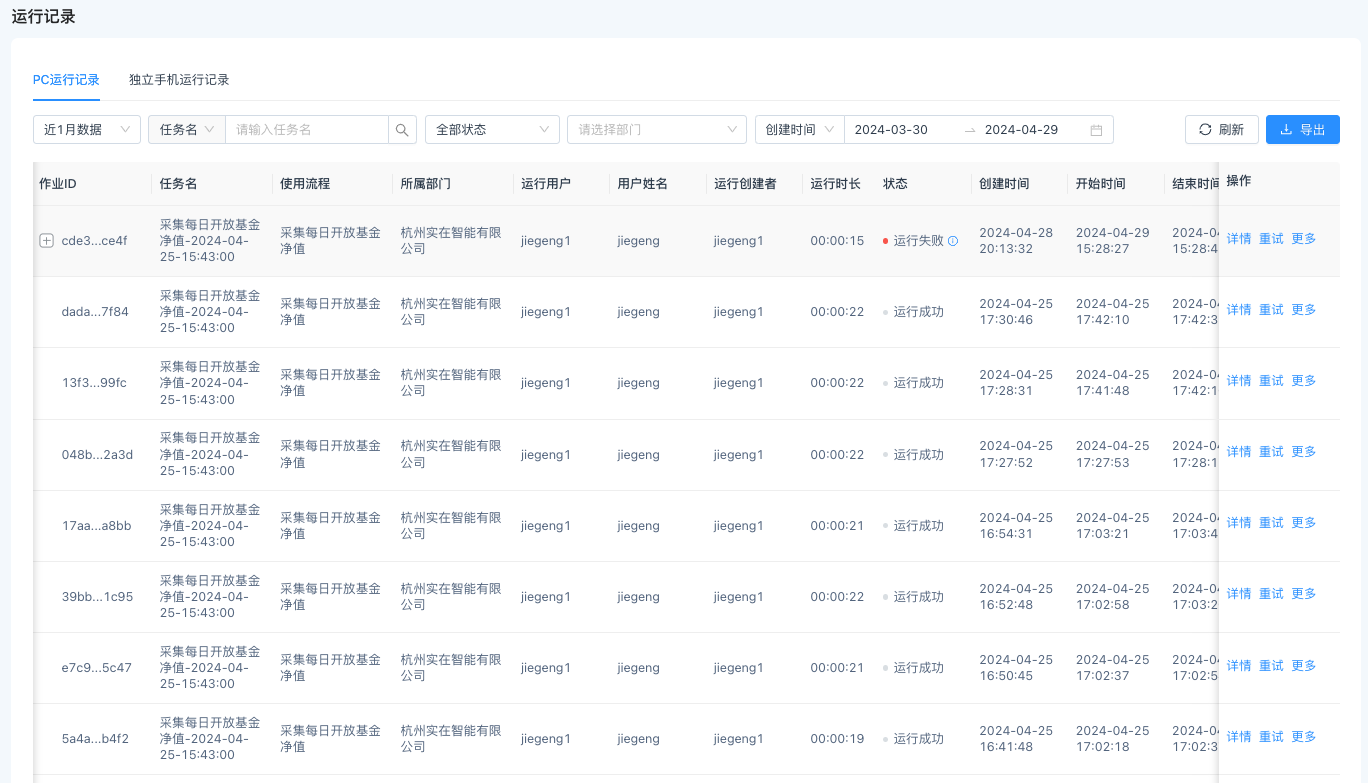Click the 请输入任务名 input field

(306, 130)
